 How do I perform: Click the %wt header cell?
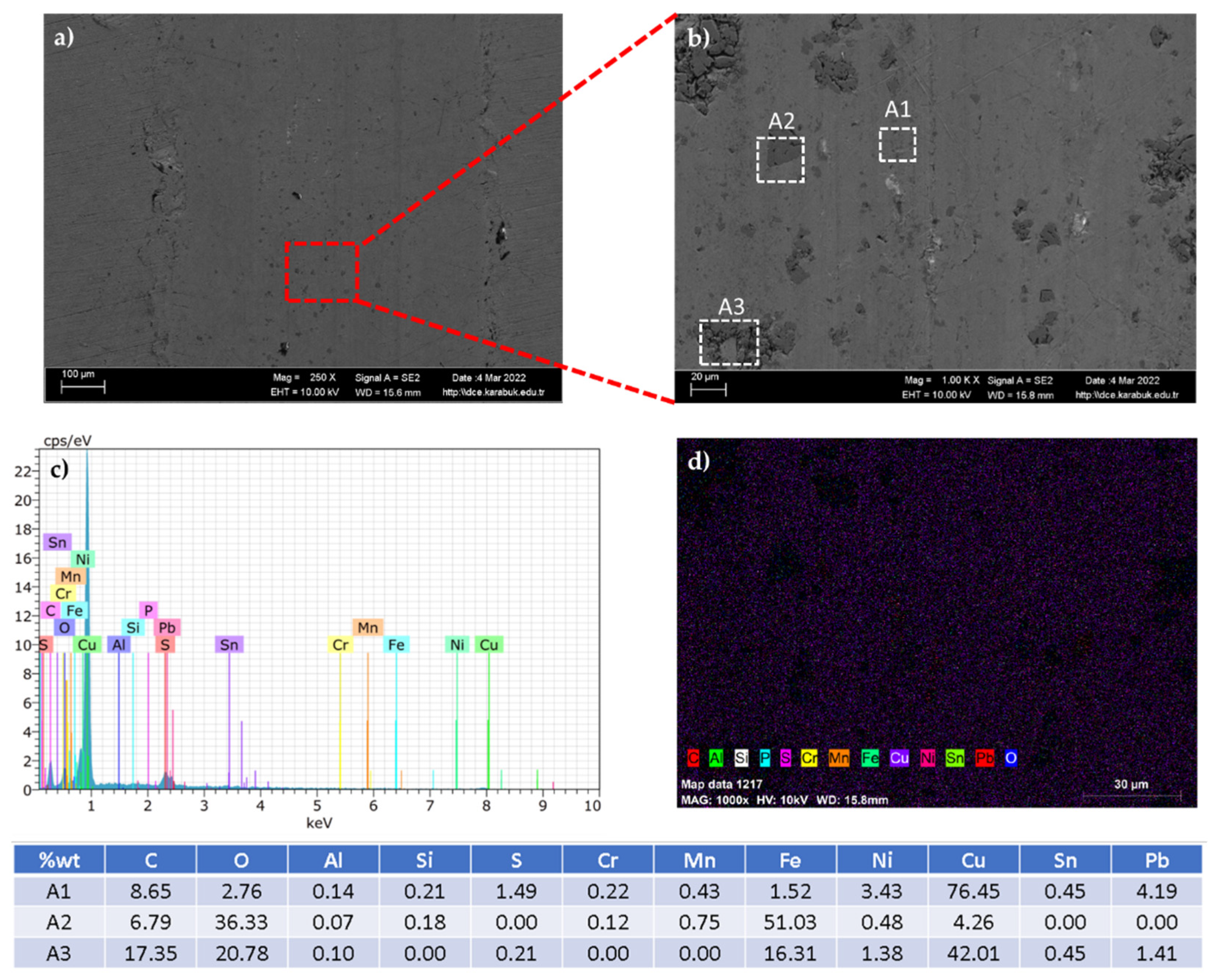tap(59, 860)
